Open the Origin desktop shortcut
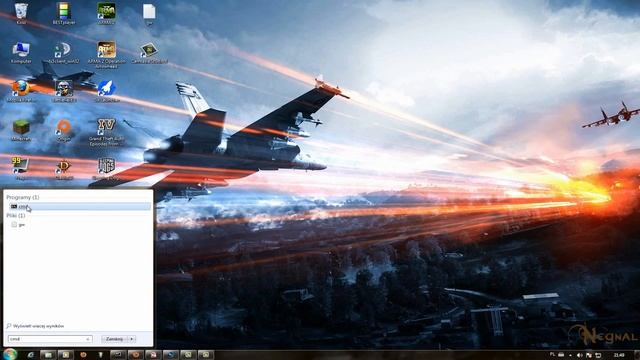This screenshot has height=360, width=640. [64, 129]
